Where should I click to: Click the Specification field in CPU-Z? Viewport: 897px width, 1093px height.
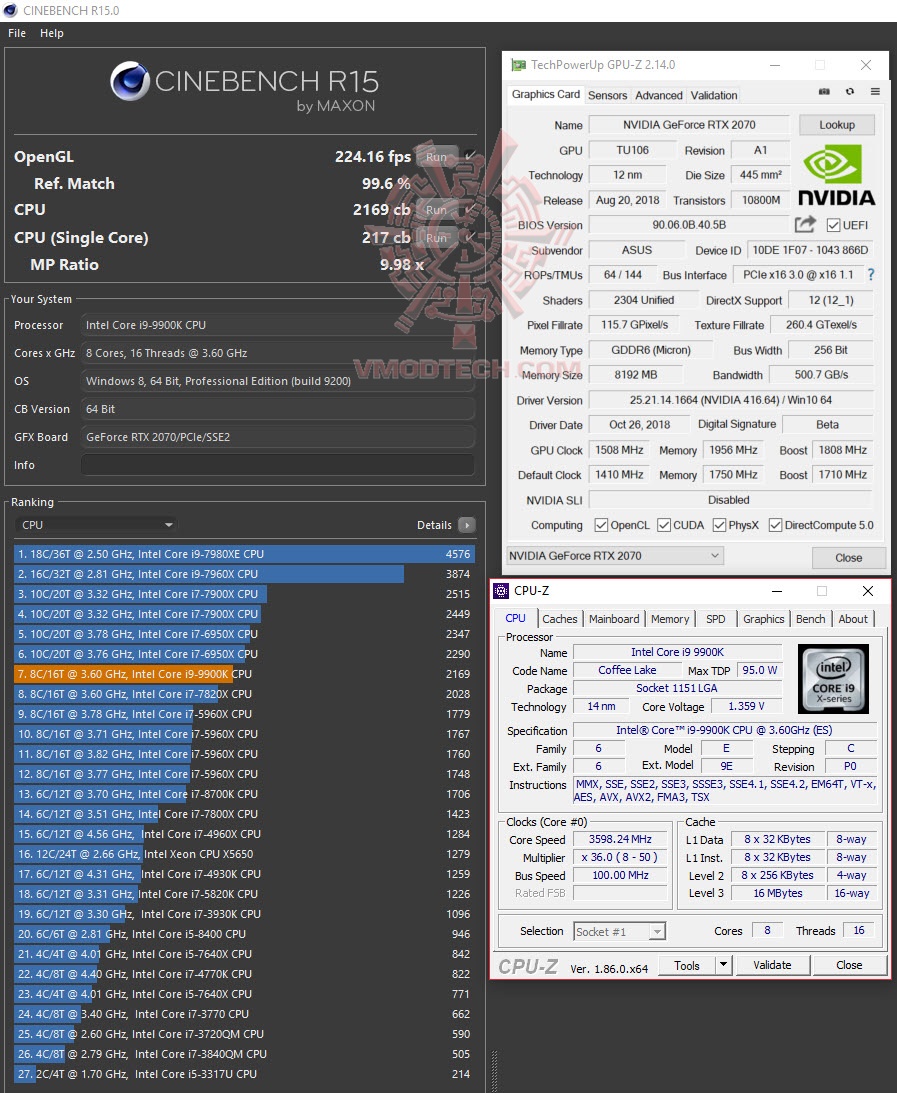tap(724, 730)
